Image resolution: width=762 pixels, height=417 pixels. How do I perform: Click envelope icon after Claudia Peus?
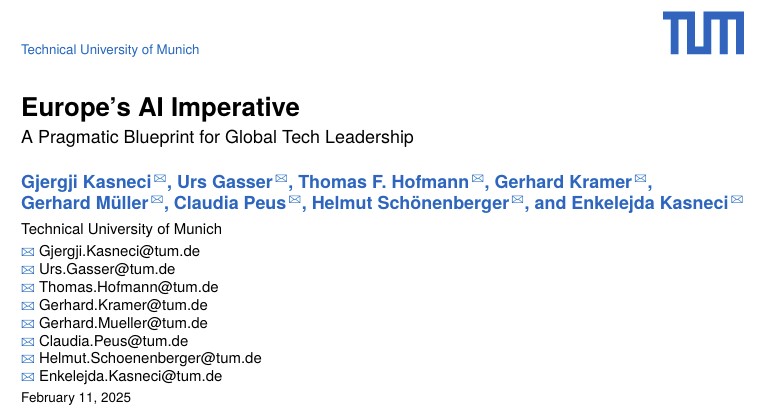point(294,199)
